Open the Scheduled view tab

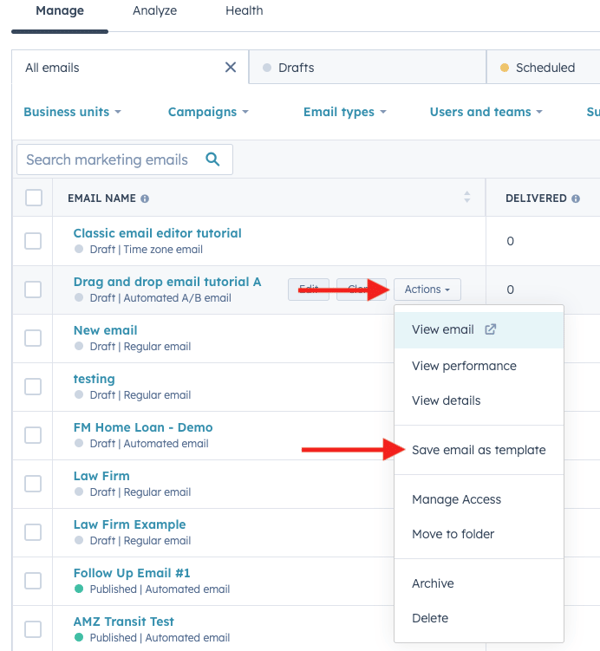tap(543, 67)
